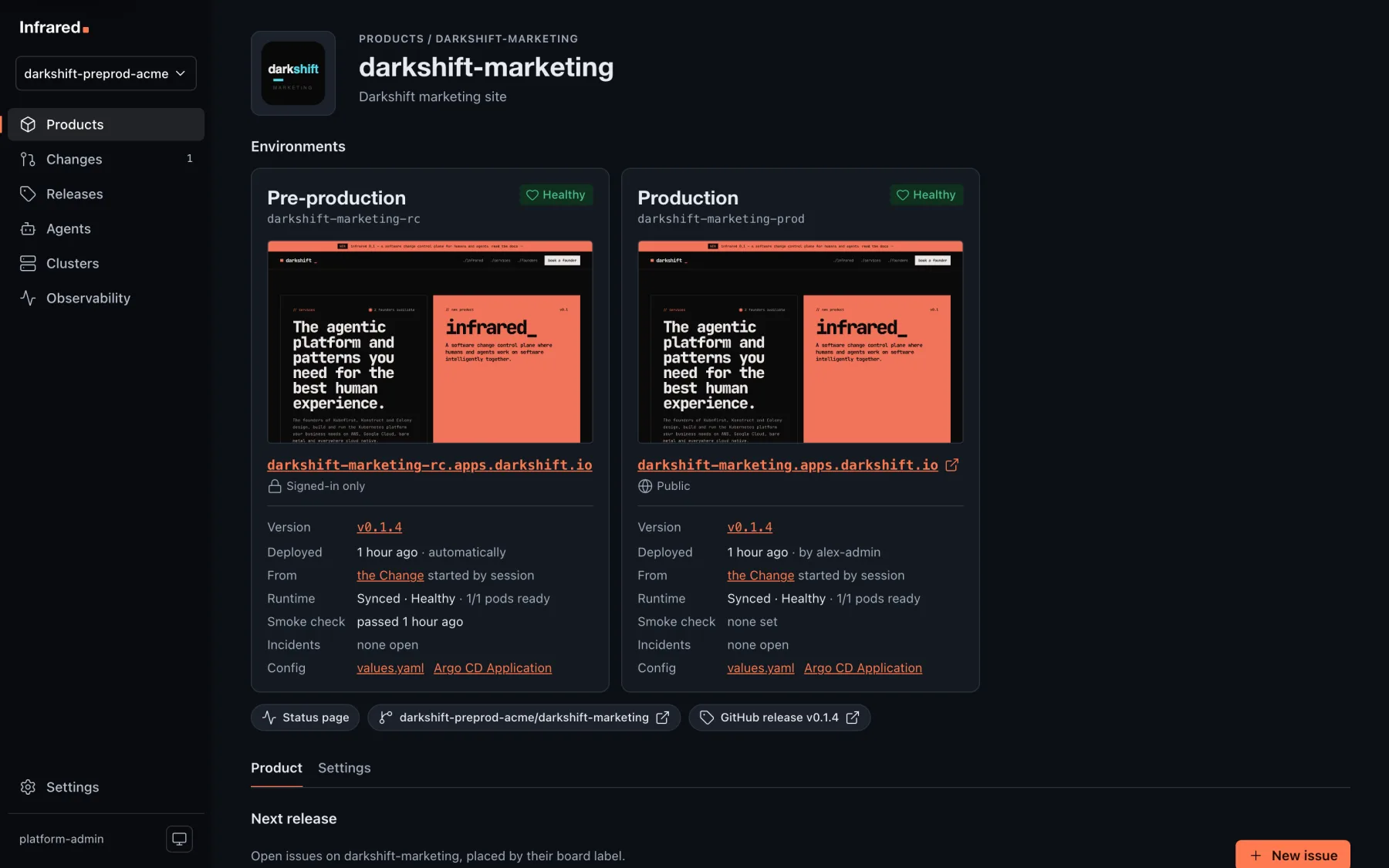This screenshot has width=1389, height=868.
Task: Open Clusters from the sidebar
Action: coord(106,263)
